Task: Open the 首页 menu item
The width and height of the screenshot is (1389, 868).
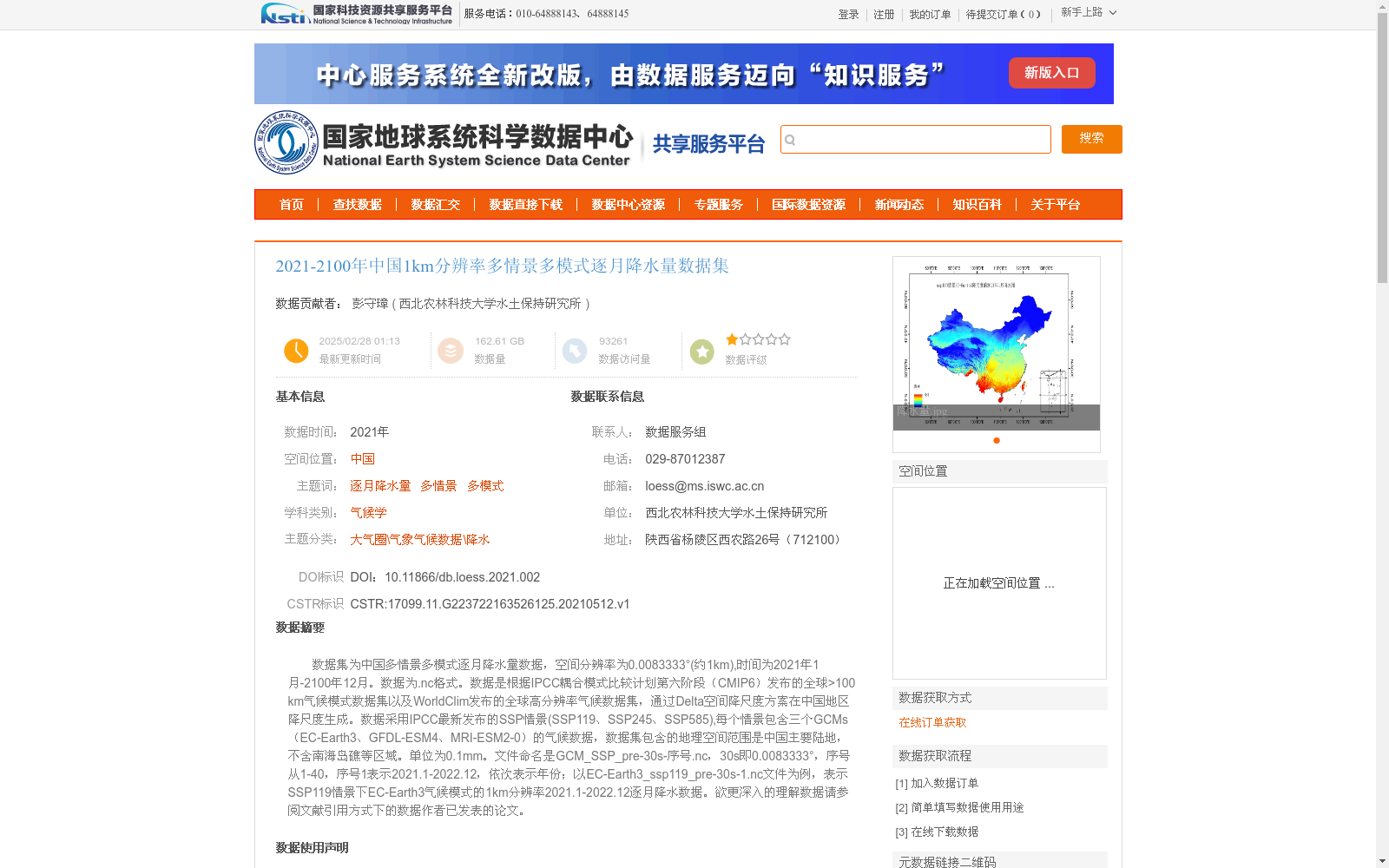Action: point(292,205)
